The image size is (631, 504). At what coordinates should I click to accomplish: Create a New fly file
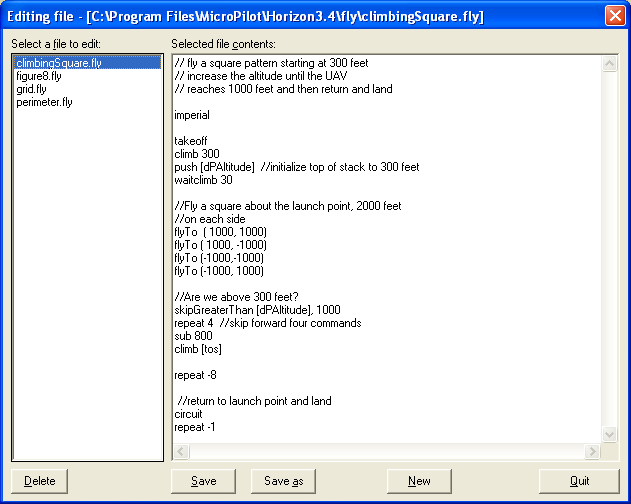pyautogui.click(x=419, y=481)
